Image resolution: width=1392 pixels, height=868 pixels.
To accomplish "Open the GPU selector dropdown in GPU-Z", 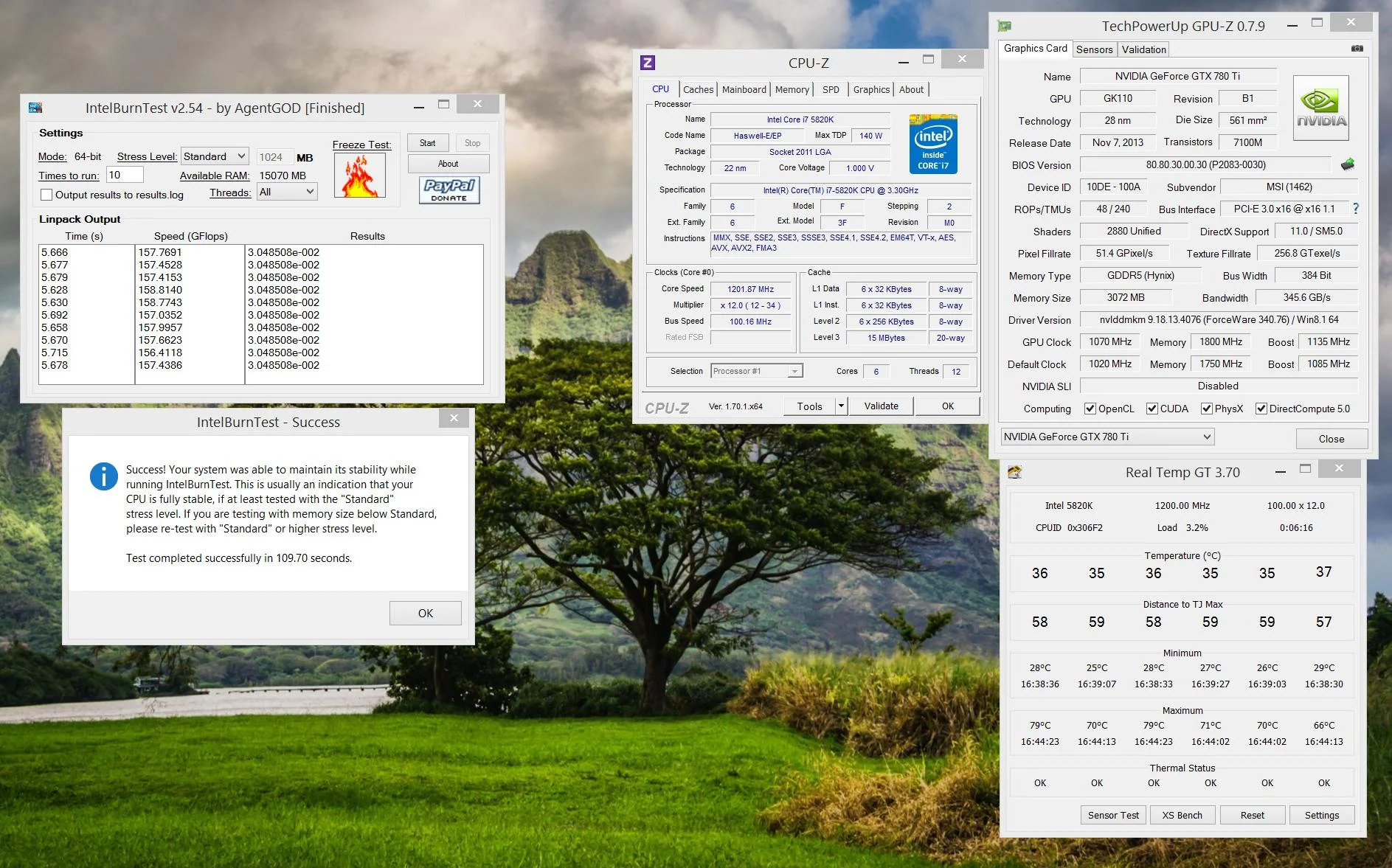I will pos(1107,437).
